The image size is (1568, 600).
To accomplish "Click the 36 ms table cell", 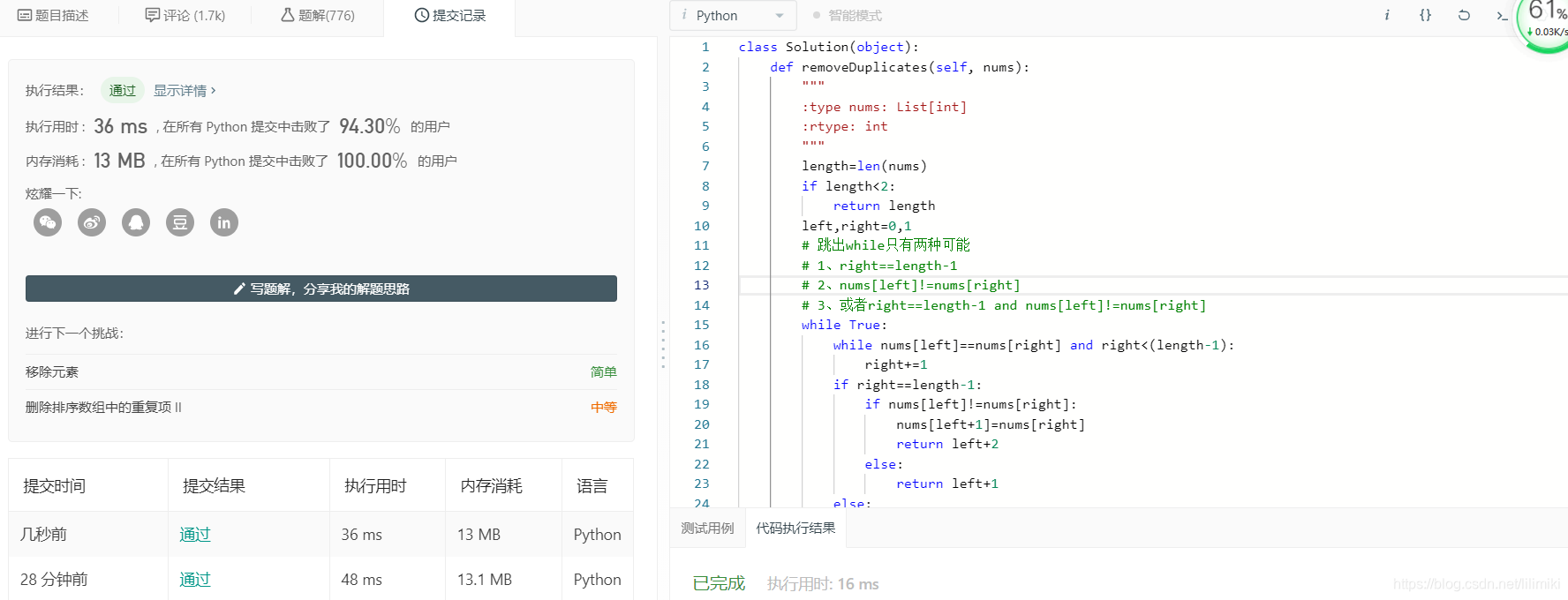I will coord(362,534).
